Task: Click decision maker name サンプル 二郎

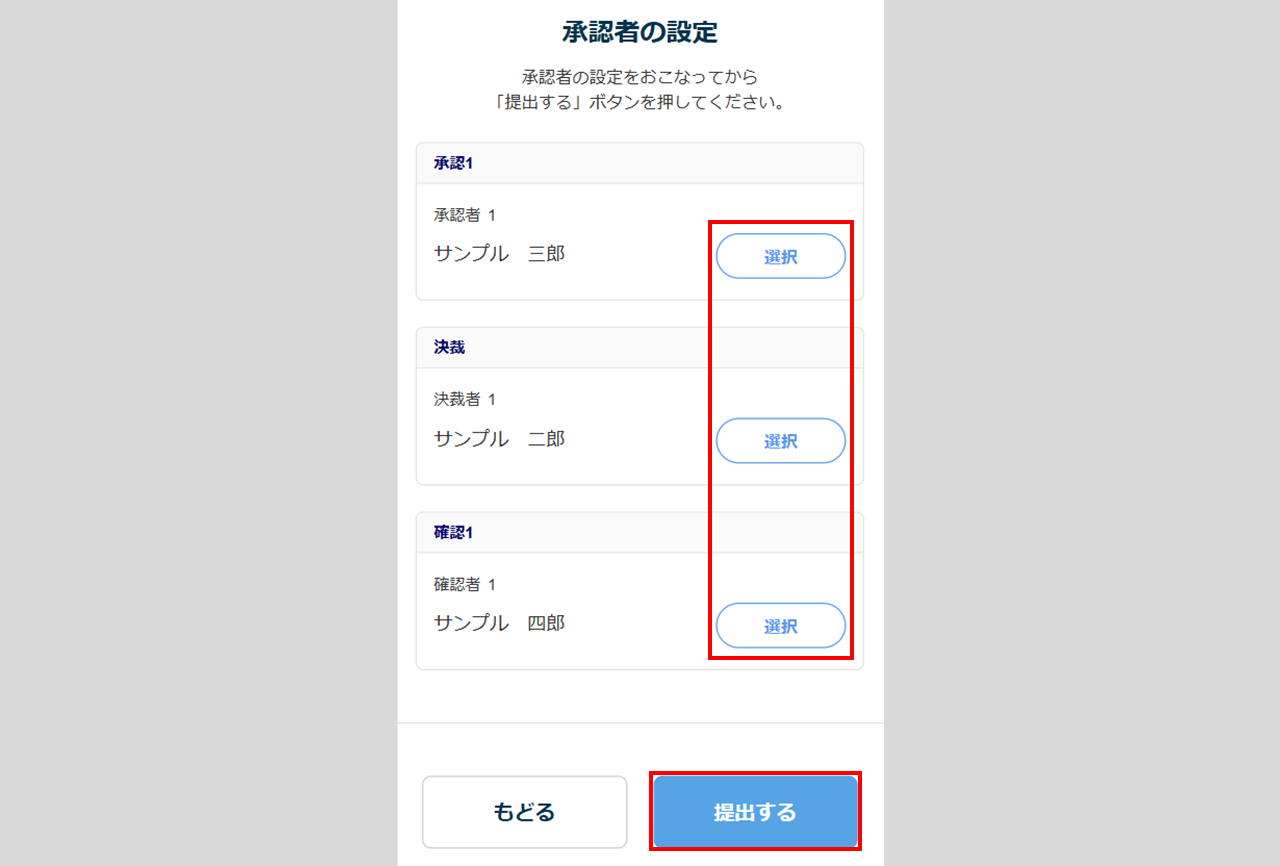Action: 499,439
